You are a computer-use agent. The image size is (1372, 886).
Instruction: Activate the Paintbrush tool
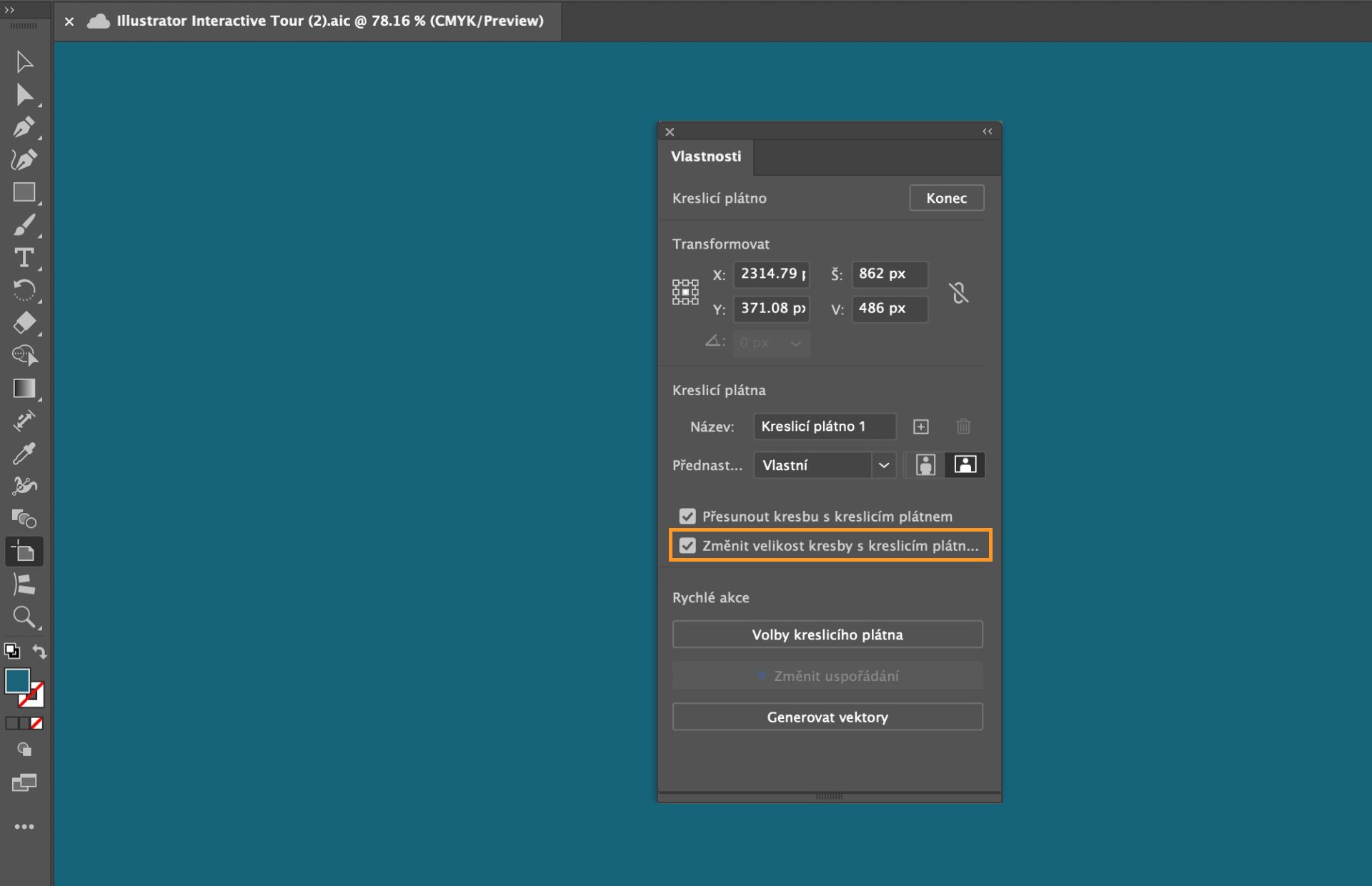24,225
